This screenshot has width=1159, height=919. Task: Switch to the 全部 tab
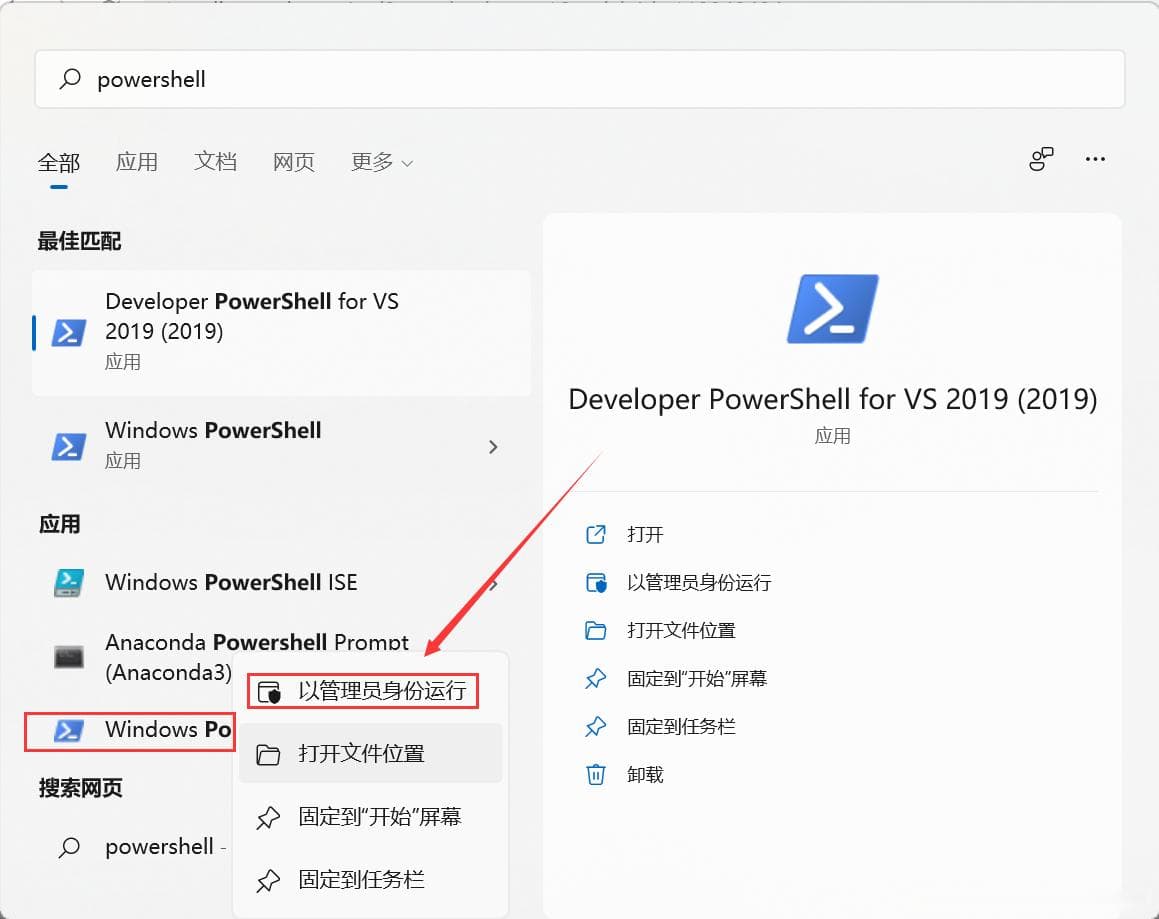[x=59, y=162]
